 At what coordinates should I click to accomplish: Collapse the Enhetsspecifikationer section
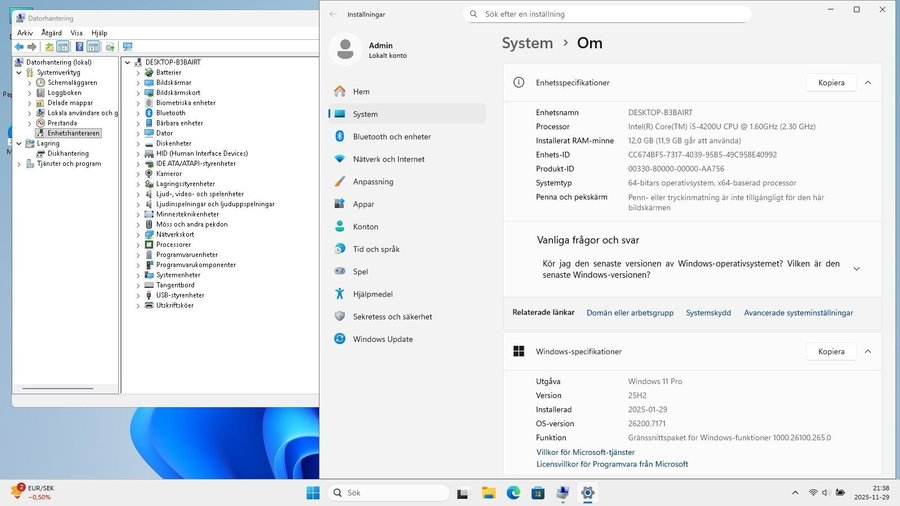(867, 83)
